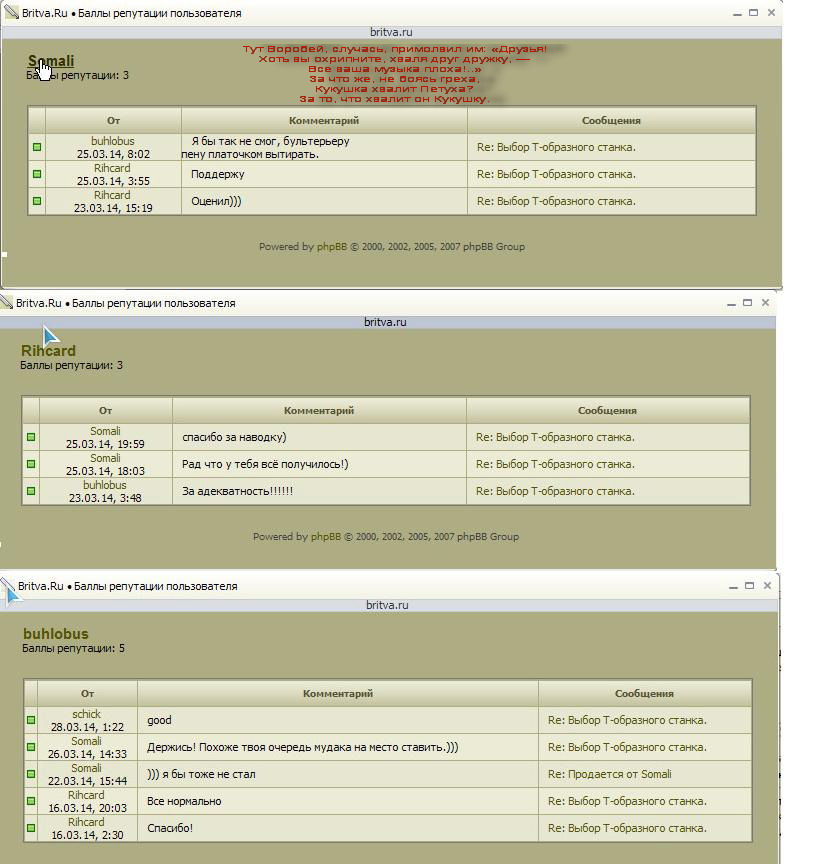Click buhlobus author in Rihcard's reputation table

pyautogui.click(x=105, y=485)
